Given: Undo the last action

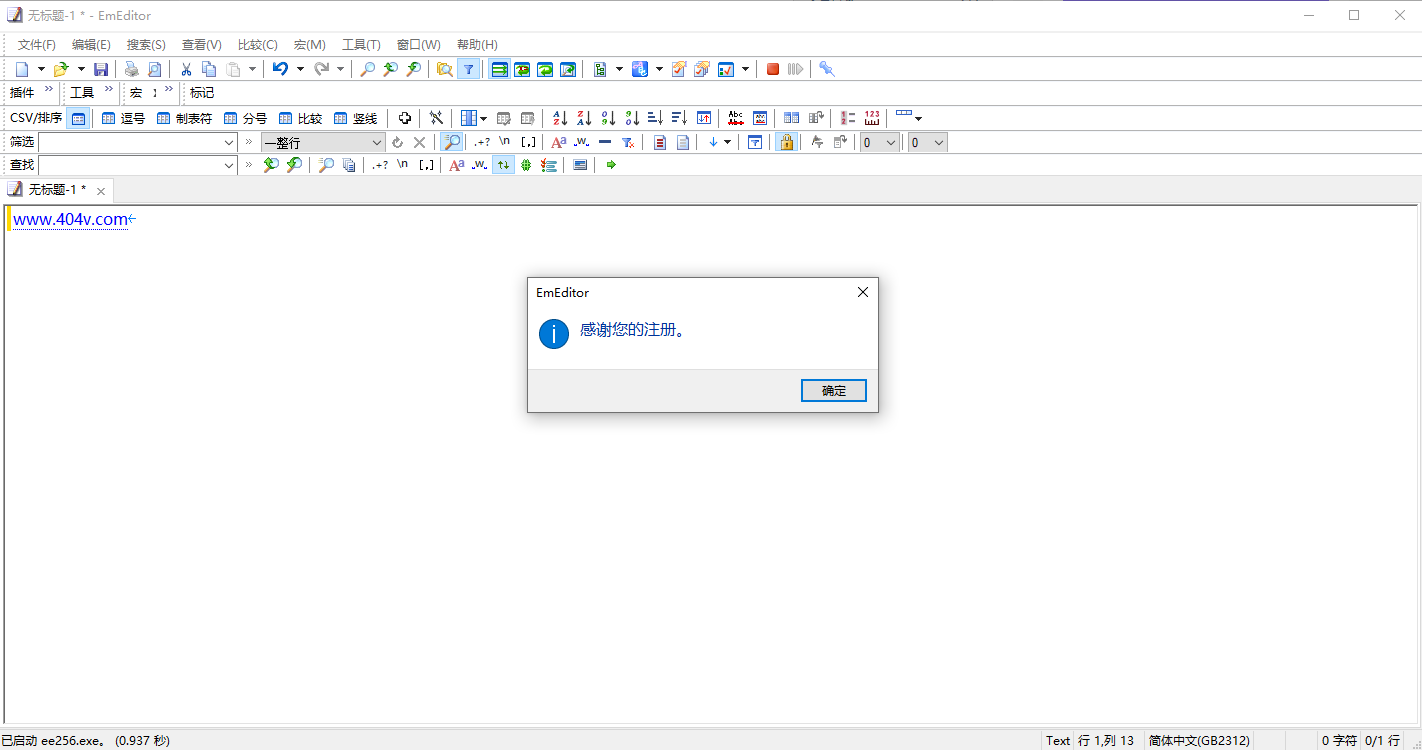Looking at the screenshot, I should (281, 69).
